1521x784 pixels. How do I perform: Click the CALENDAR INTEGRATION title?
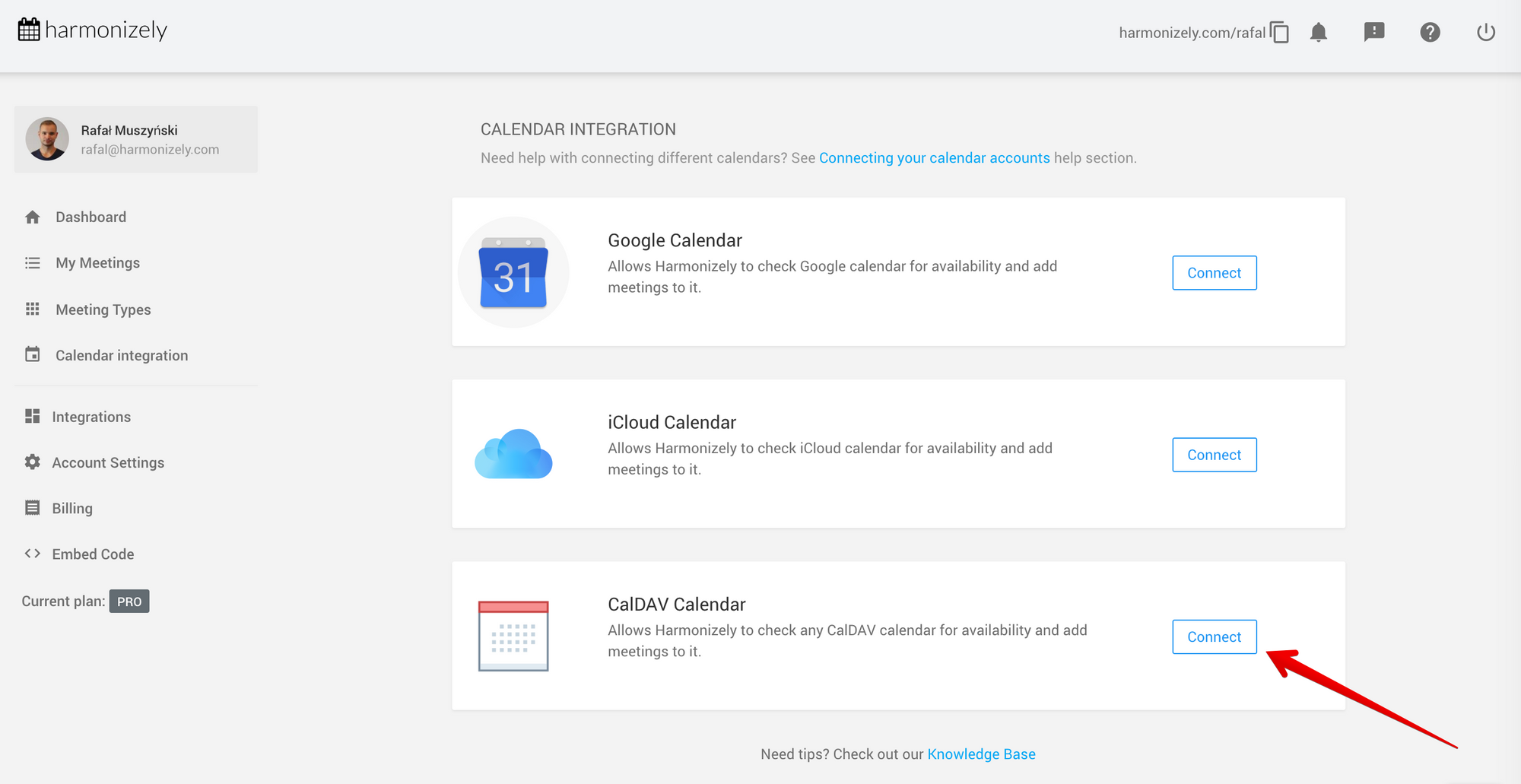point(578,129)
